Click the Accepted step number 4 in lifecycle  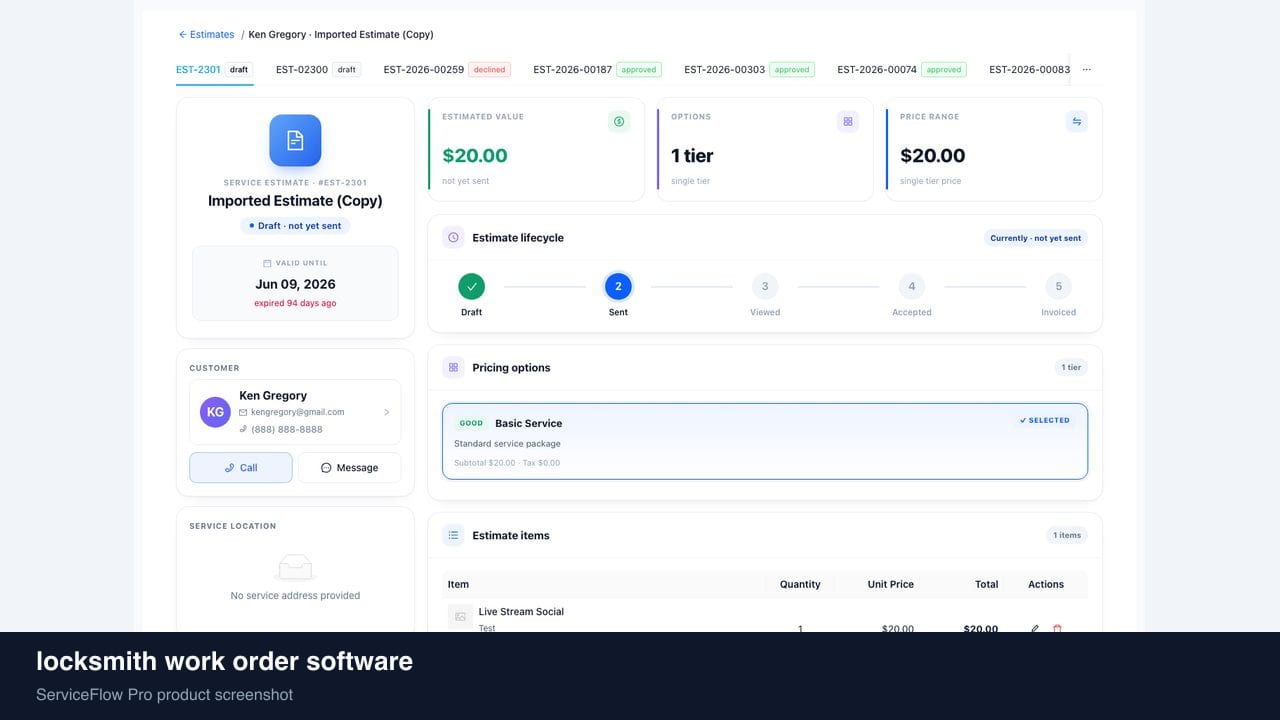point(912,287)
